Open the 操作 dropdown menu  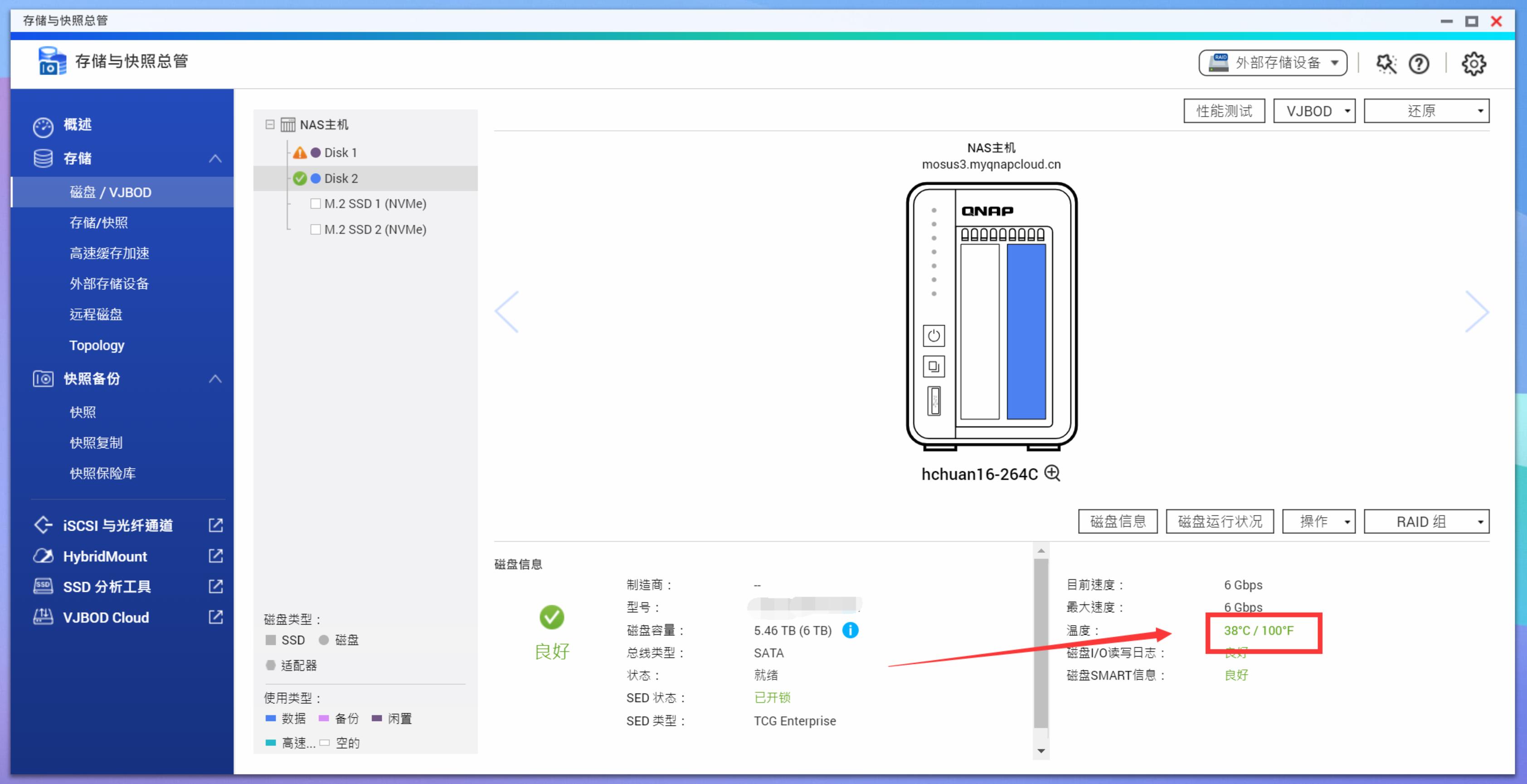pos(1318,521)
